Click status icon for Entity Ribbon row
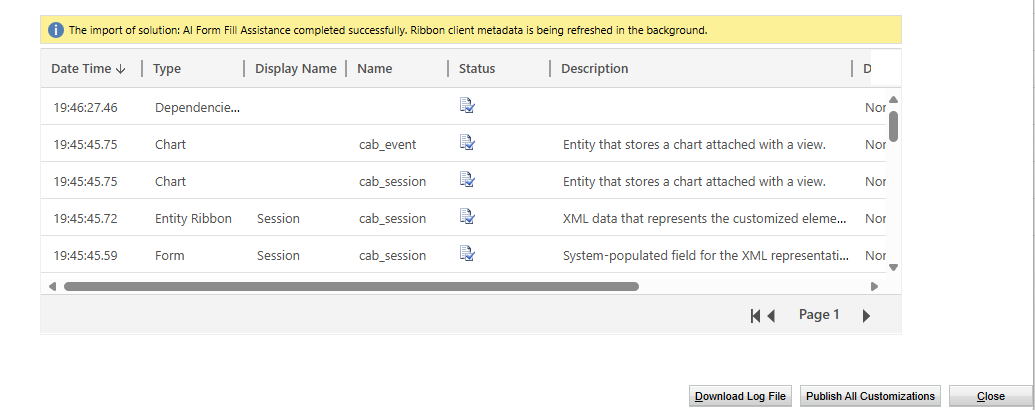This screenshot has height=410, width=1035. pos(467,217)
